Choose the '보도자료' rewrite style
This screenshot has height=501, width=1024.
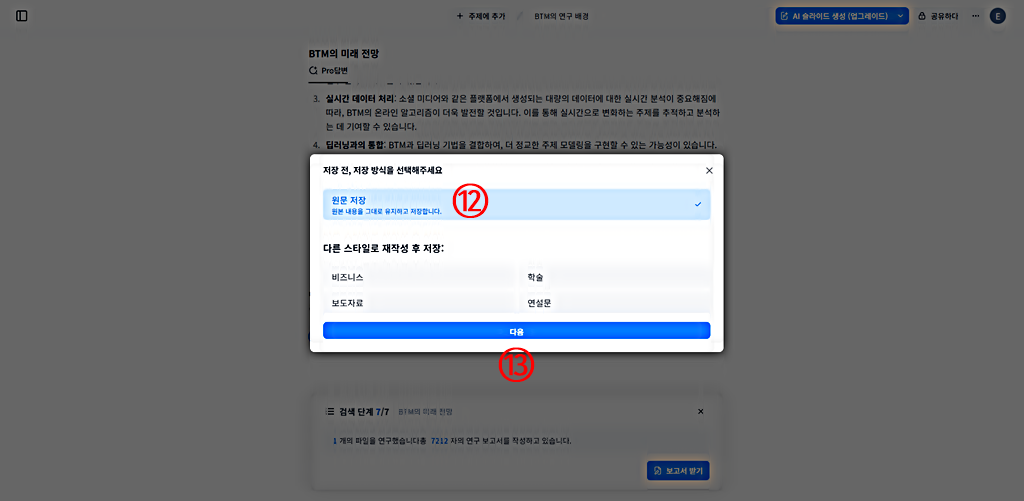(418, 303)
